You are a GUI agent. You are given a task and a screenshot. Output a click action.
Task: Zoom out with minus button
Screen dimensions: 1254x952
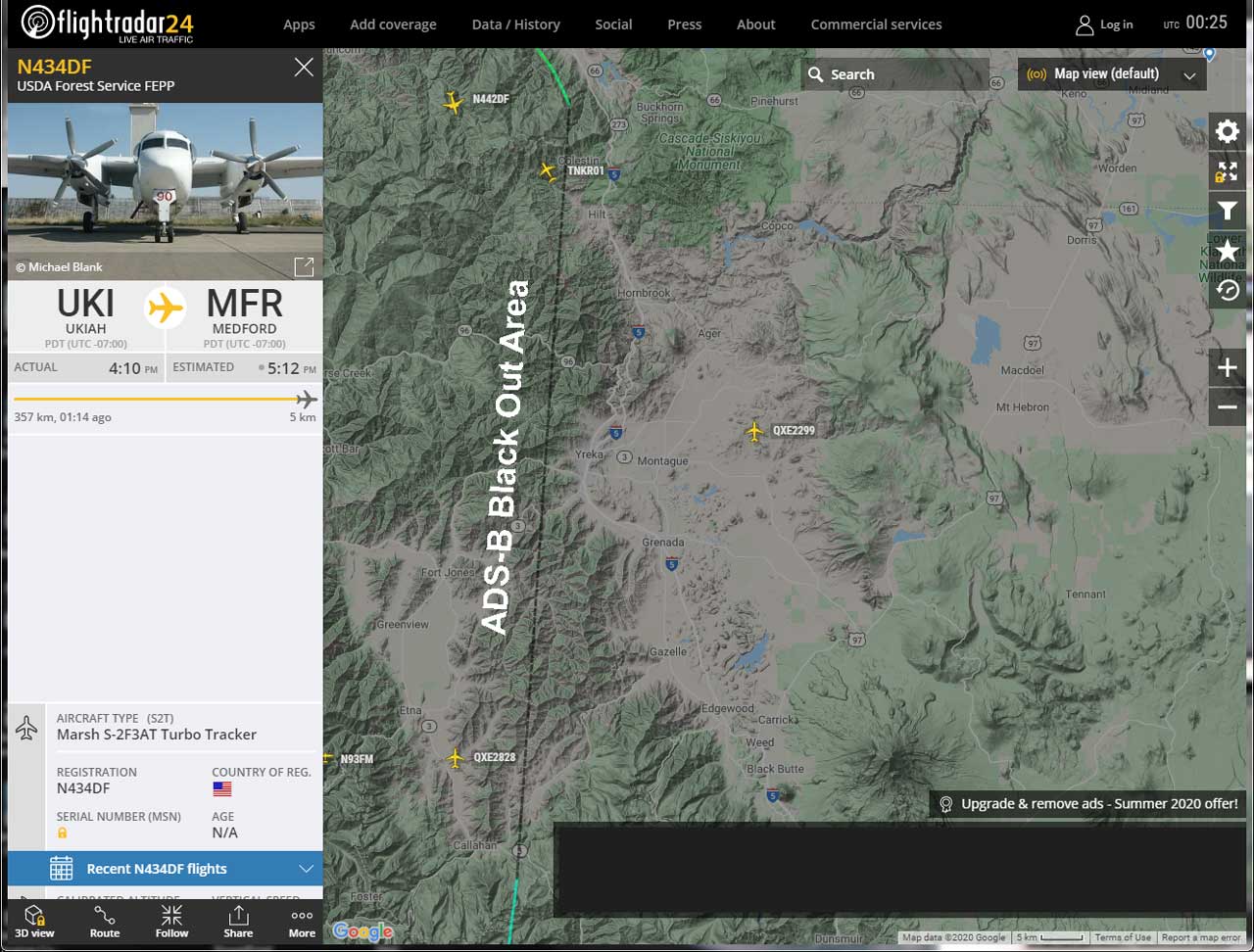coord(1227,406)
